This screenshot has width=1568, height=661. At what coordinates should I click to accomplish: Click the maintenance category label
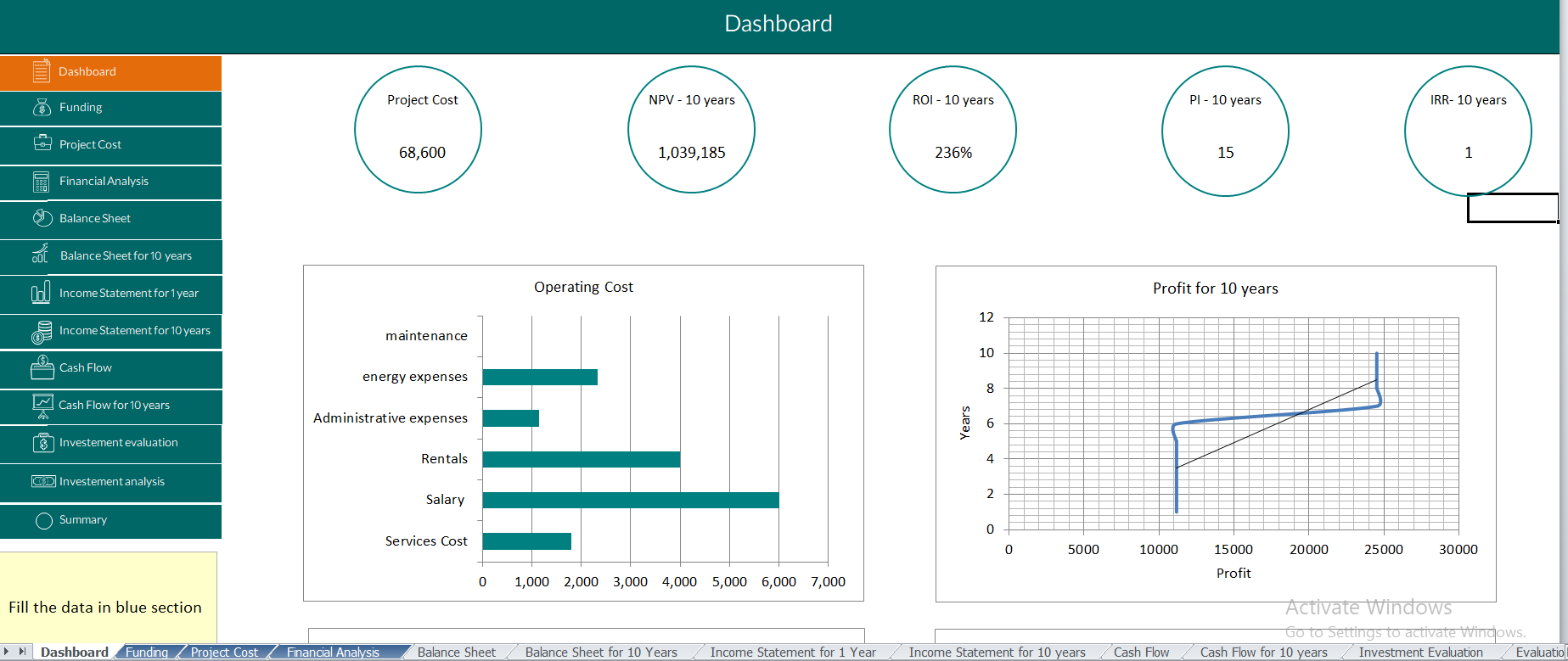426,336
